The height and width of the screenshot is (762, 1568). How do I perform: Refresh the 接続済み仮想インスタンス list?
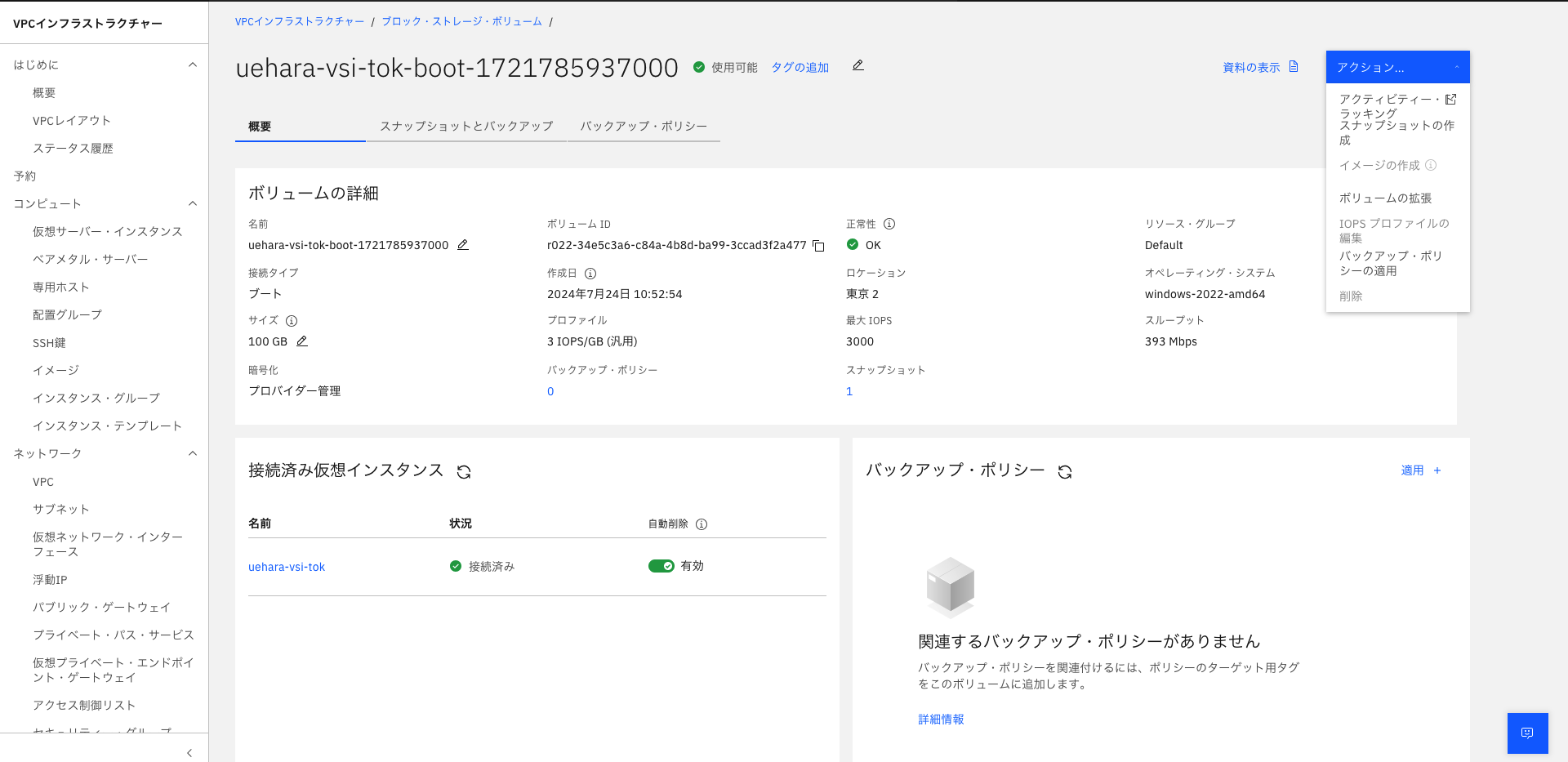(x=464, y=471)
